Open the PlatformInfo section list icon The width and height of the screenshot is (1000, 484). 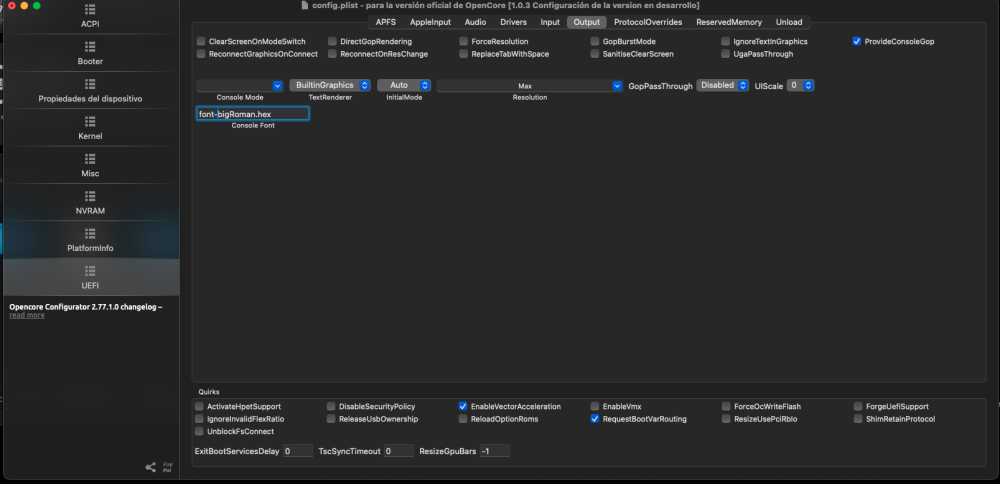pos(90,233)
